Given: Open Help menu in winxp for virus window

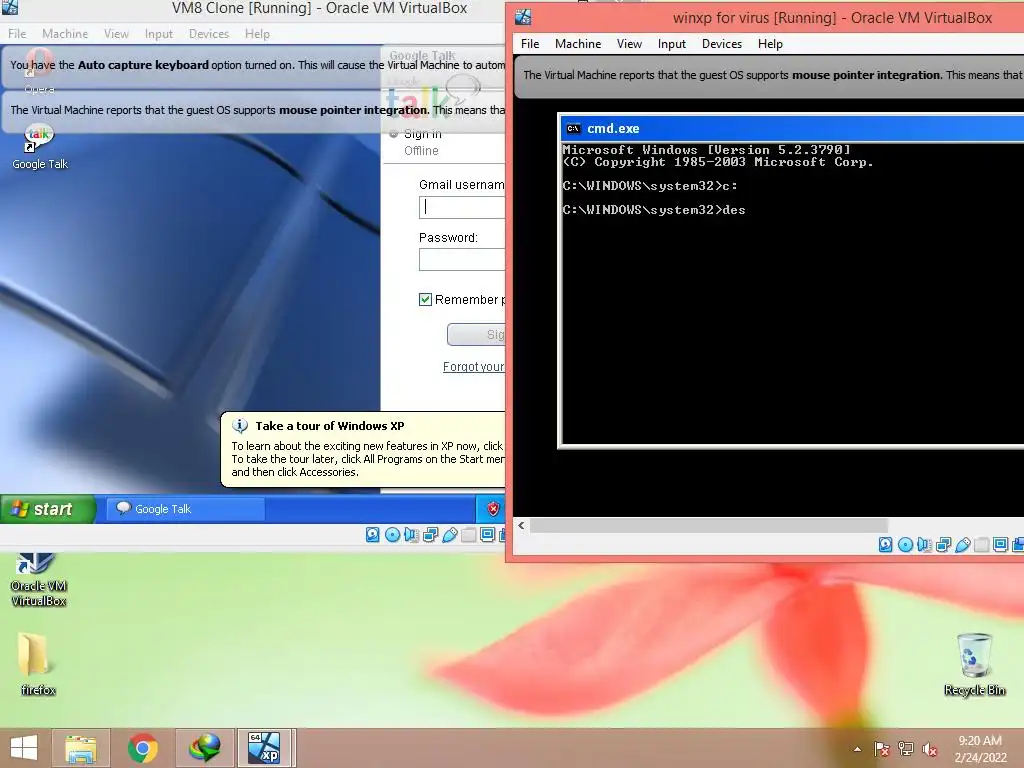Looking at the screenshot, I should [x=770, y=44].
